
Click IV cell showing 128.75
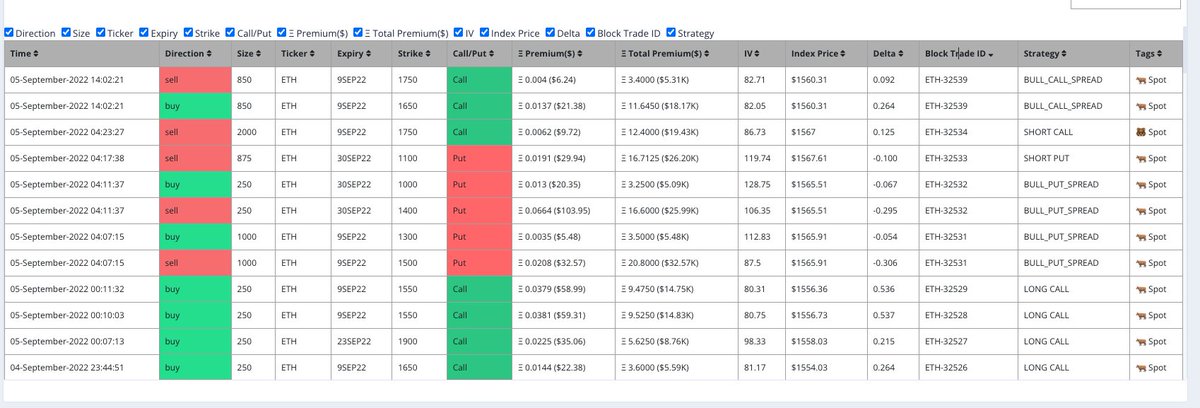pyautogui.click(x=761, y=184)
